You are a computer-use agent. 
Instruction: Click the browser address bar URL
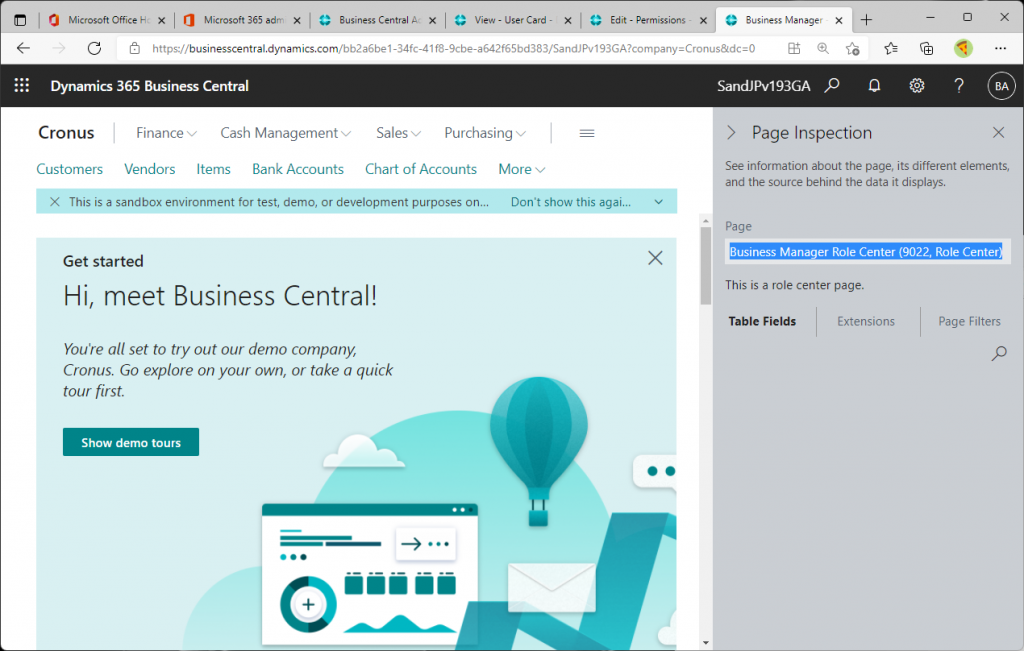click(x=453, y=48)
